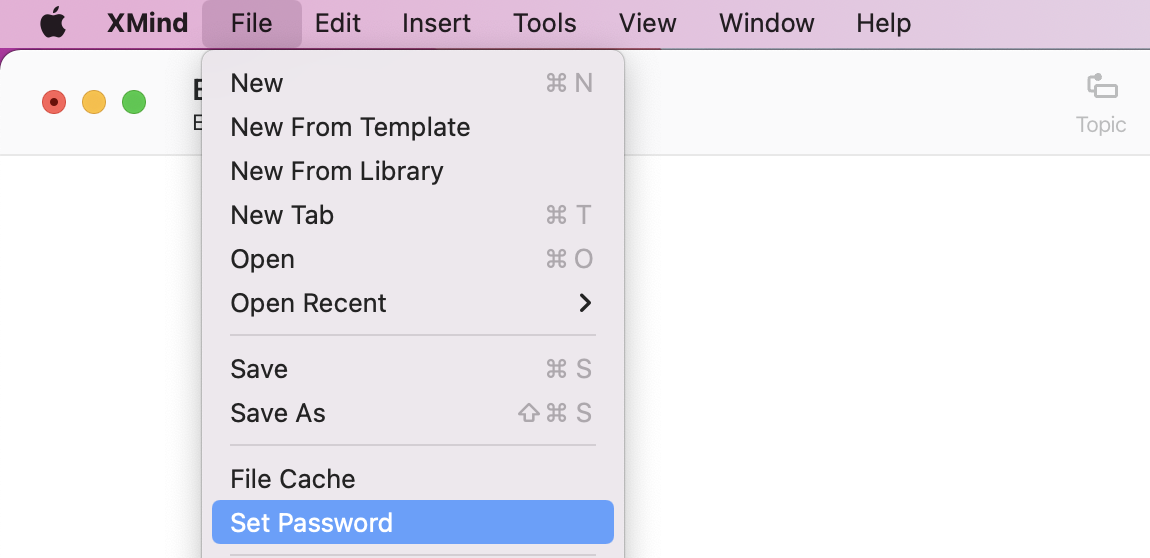Viewport: 1150px width, 558px height.
Task: Open the Insert menu
Action: 436,23
